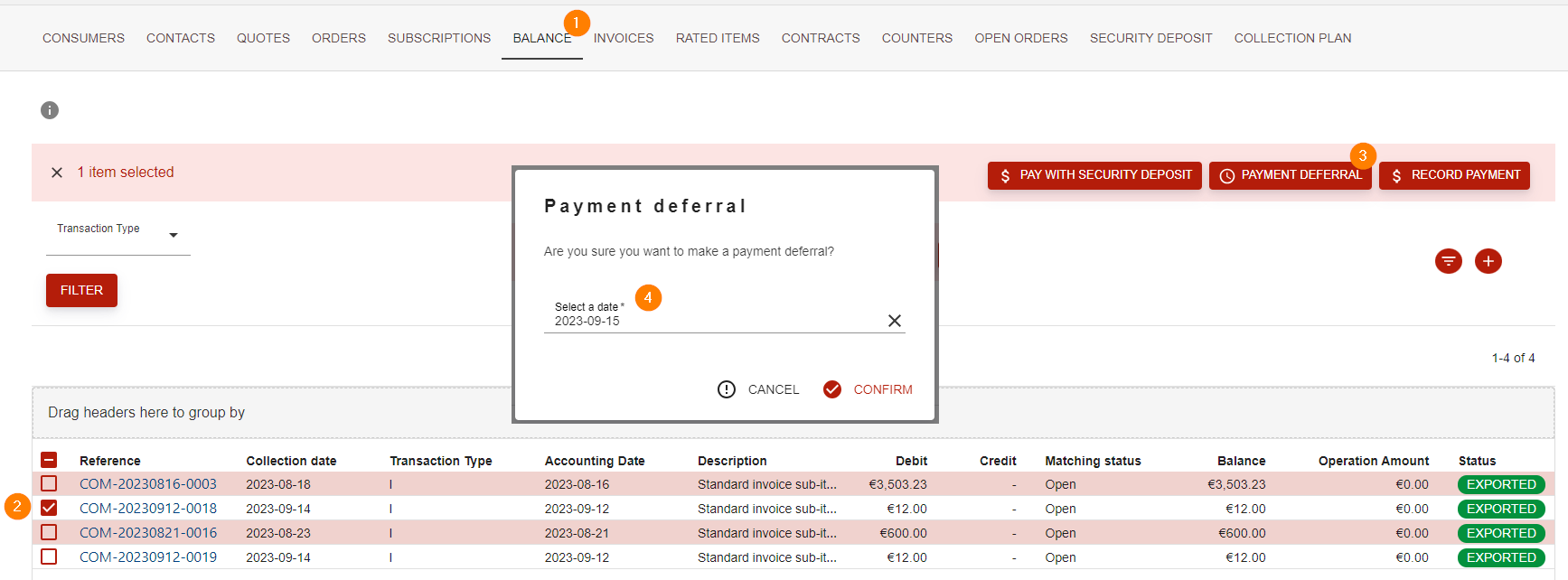The image size is (1568, 580).
Task: Toggle the select-all header checkbox
Action: coord(49,460)
